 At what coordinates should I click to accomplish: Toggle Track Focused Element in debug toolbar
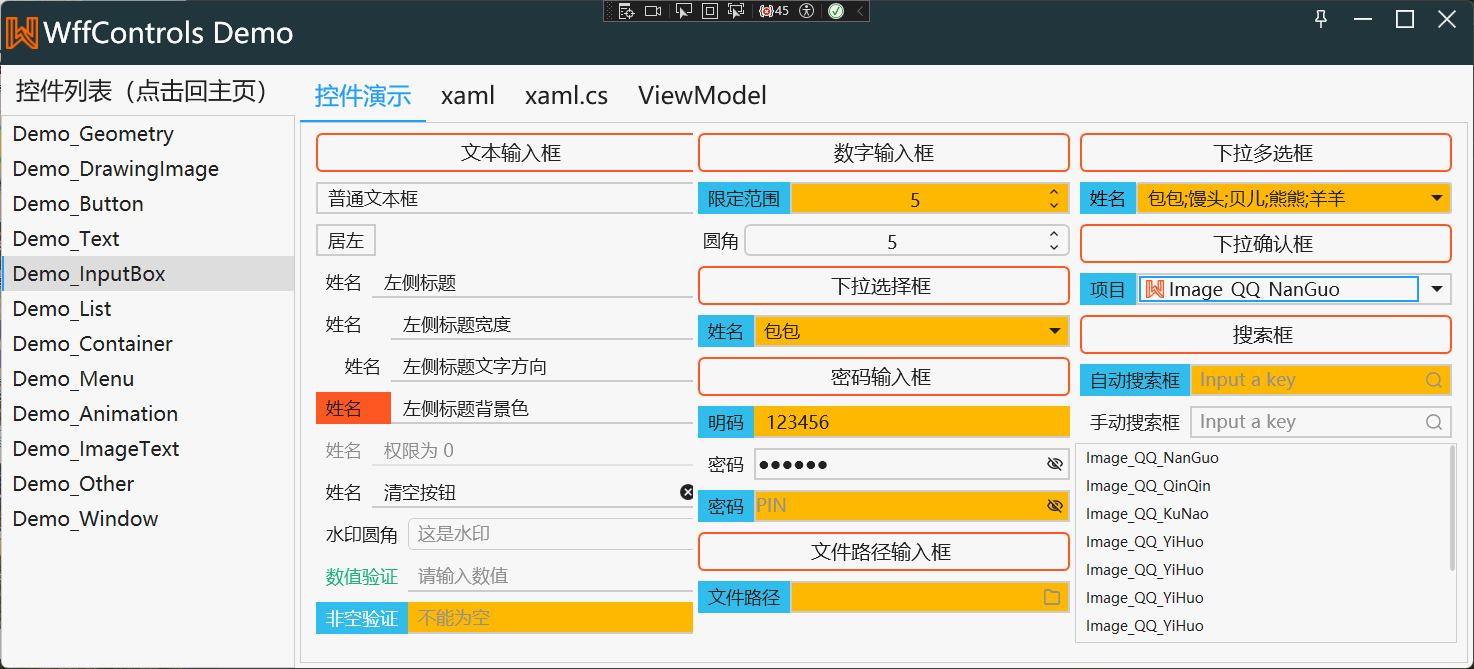pyautogui.click(x=736, y=11)
